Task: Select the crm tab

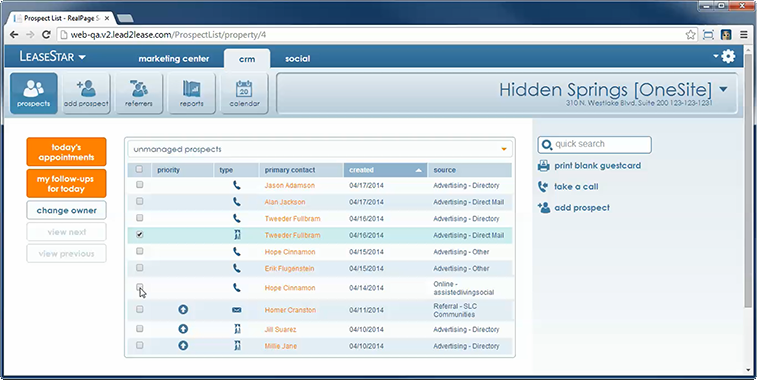Action: pos(247,58)
